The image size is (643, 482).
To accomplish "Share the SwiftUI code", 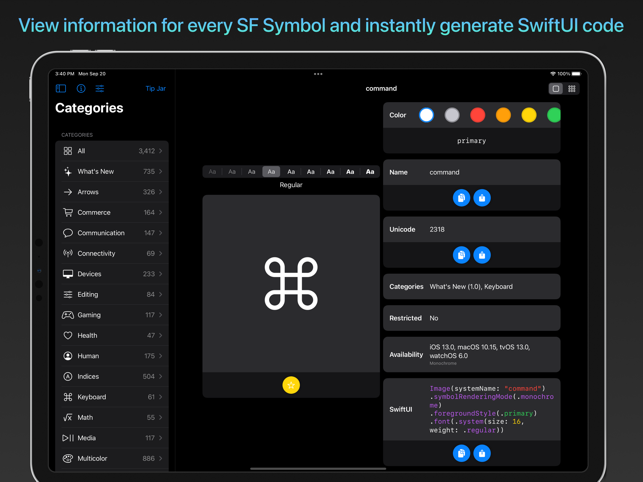I will pyautogui.click(x=482, y=453).
